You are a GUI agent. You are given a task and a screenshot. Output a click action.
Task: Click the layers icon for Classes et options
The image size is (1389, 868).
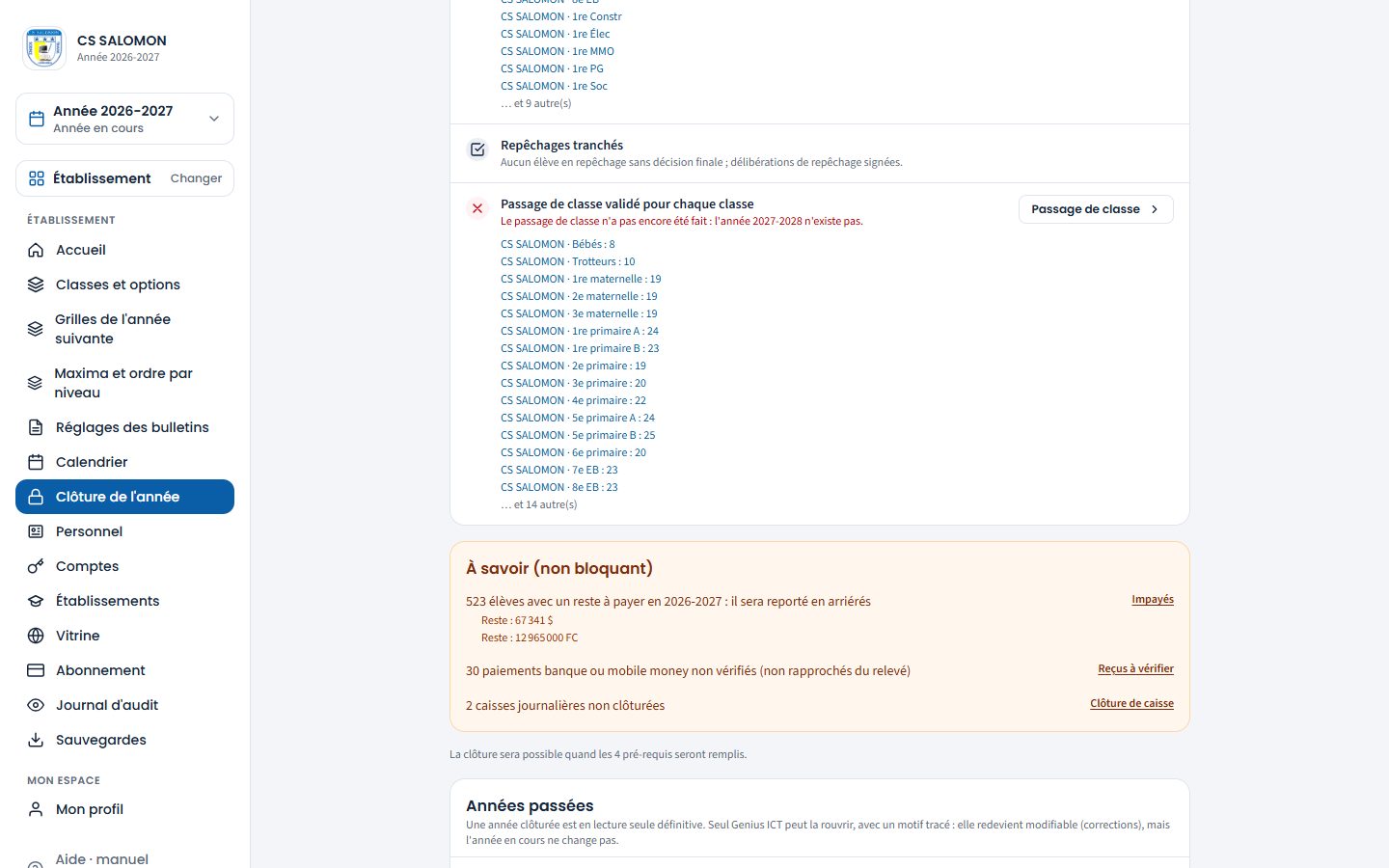[x=36, y=285]
